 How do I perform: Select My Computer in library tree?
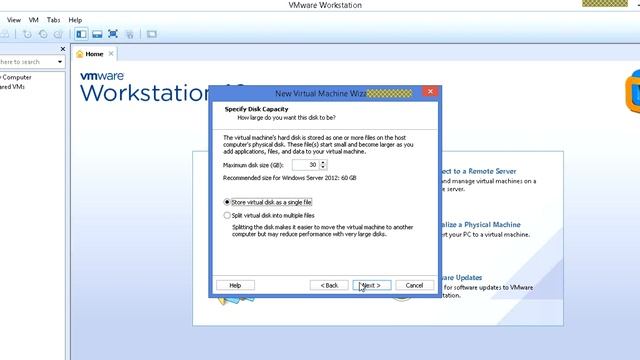[x=16, y=77]
